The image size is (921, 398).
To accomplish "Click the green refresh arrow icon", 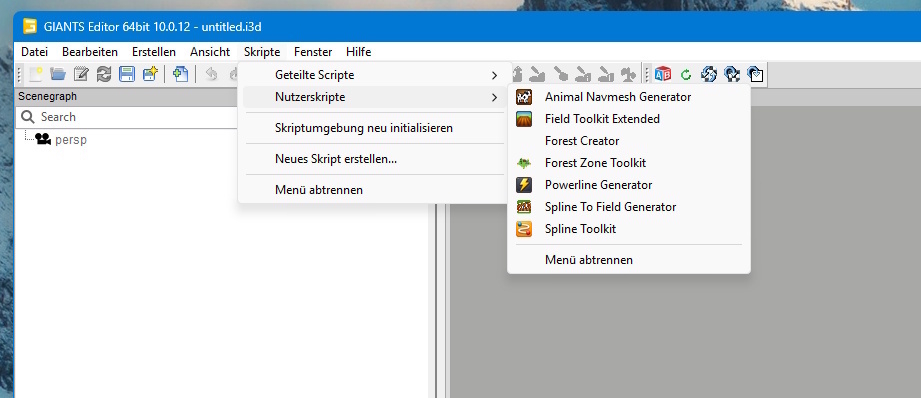I will click(685, 75).
